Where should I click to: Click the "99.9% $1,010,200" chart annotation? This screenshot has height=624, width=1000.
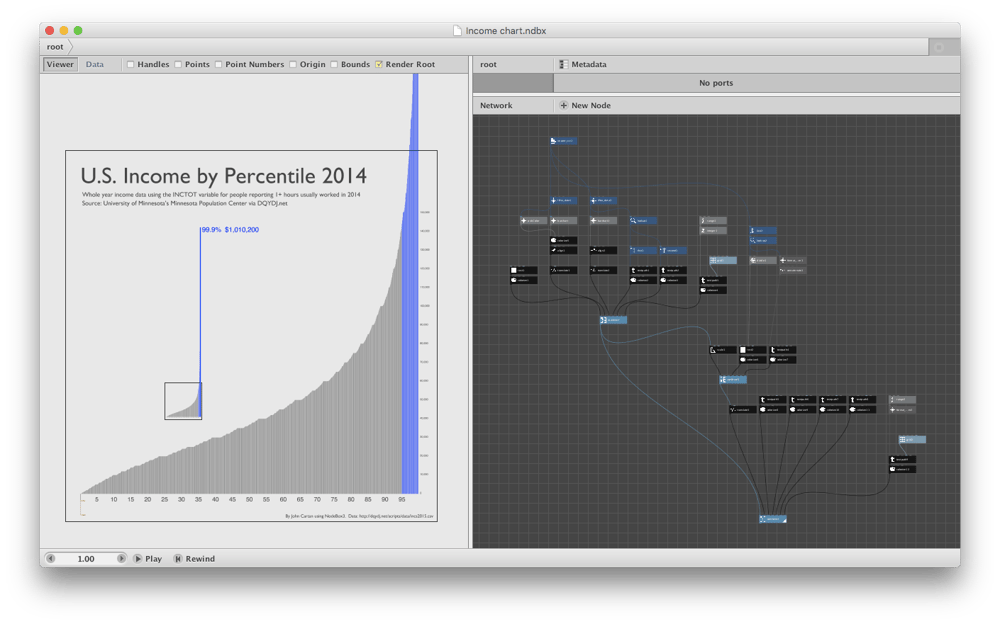pyautogui.click(x=230, y=230)
